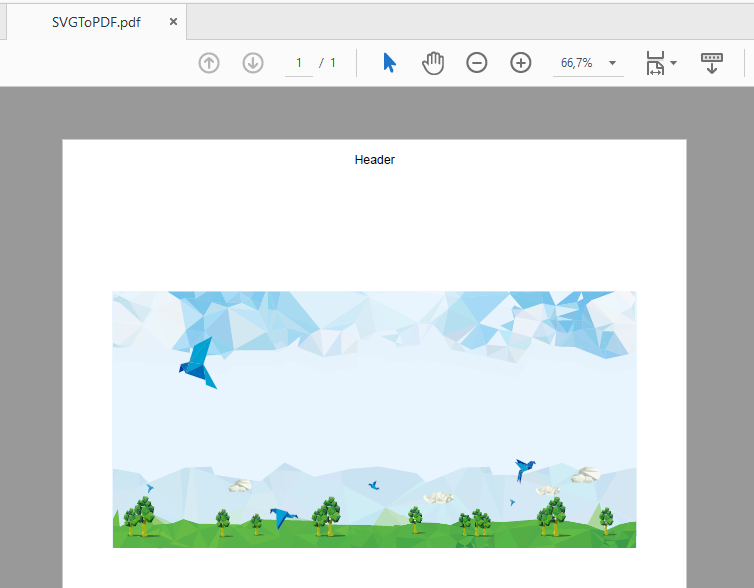Click the current page number field

299,63
